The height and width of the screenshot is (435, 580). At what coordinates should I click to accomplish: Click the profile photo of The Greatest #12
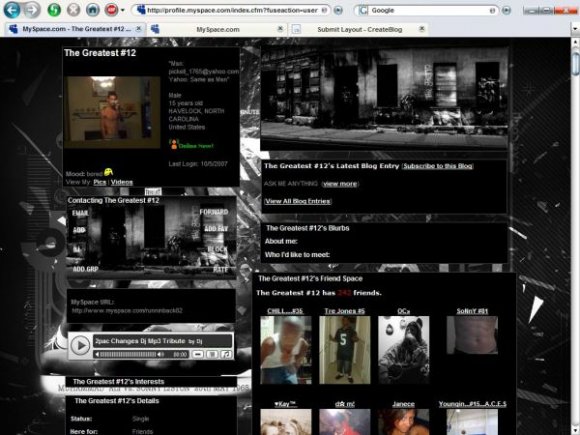112,112
